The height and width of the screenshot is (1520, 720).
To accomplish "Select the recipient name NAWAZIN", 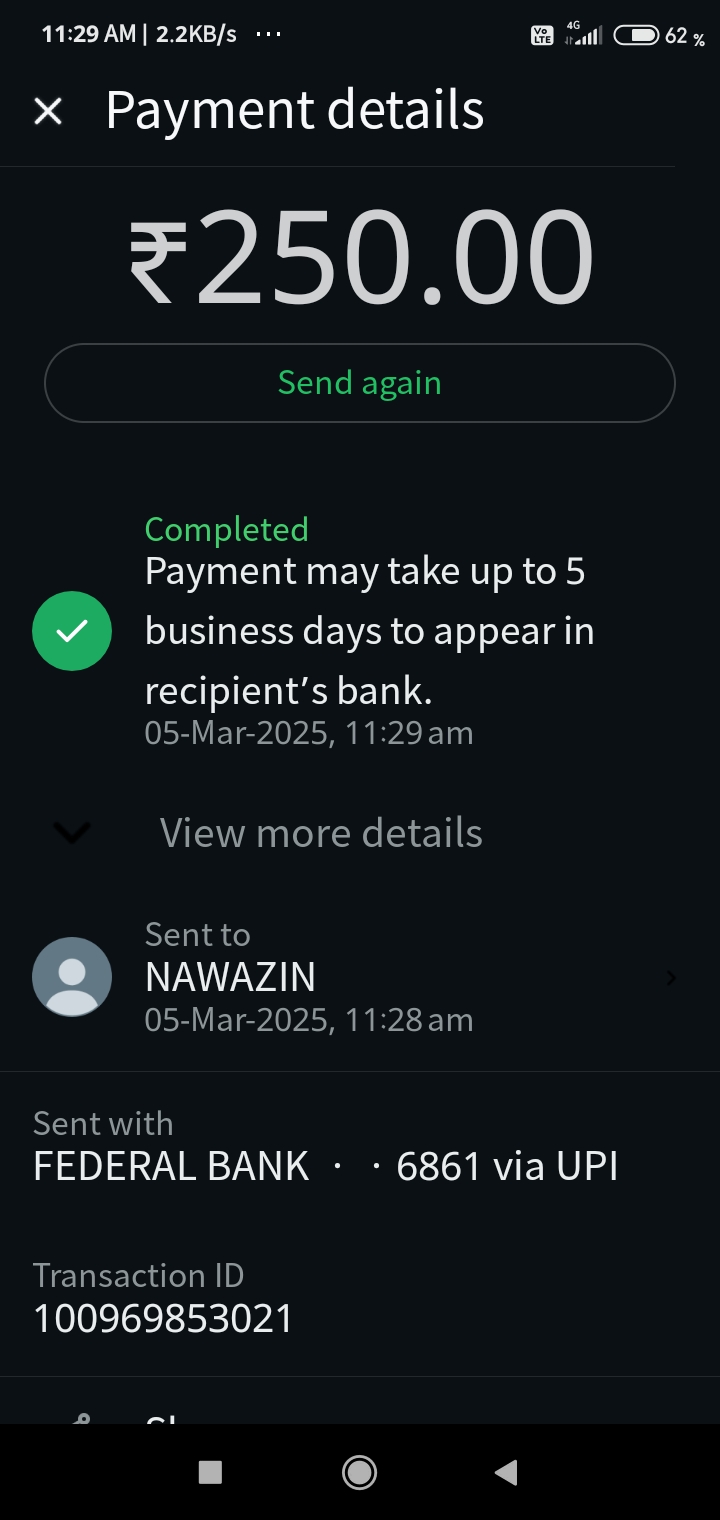I will pyautogui.click(x=230, y=977).
